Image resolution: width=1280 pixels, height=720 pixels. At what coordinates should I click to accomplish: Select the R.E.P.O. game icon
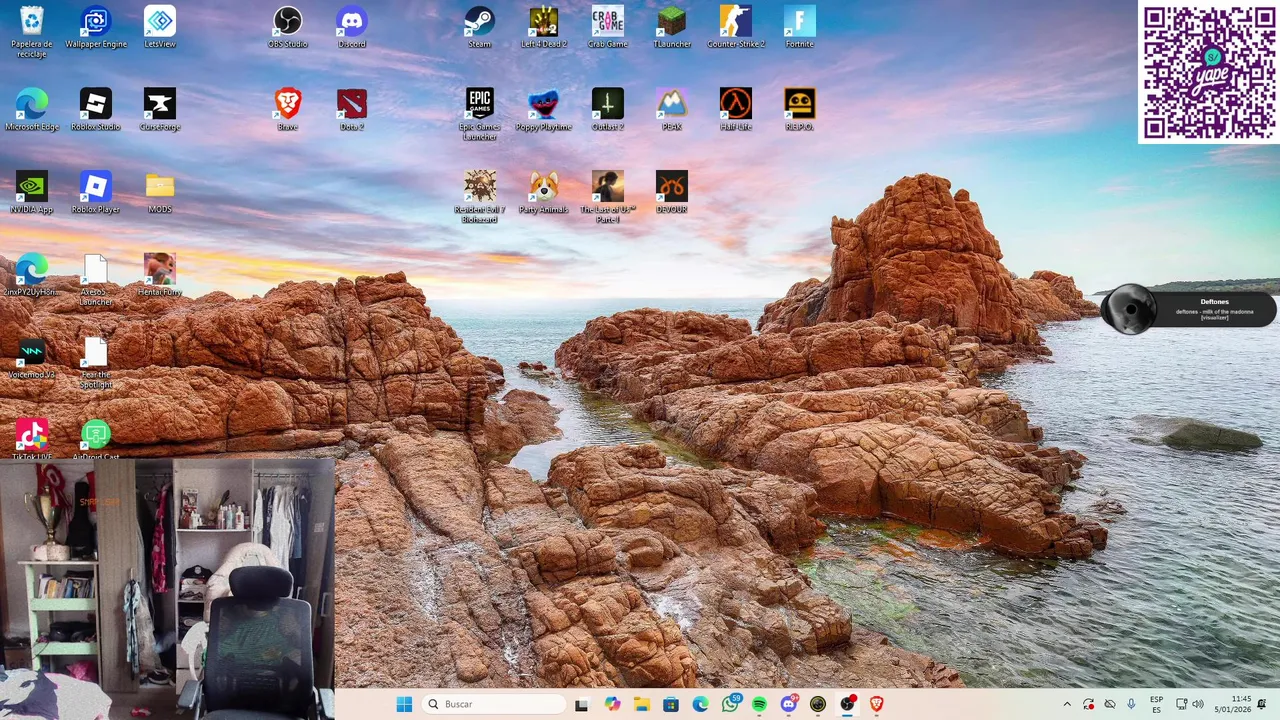point(800,110)
